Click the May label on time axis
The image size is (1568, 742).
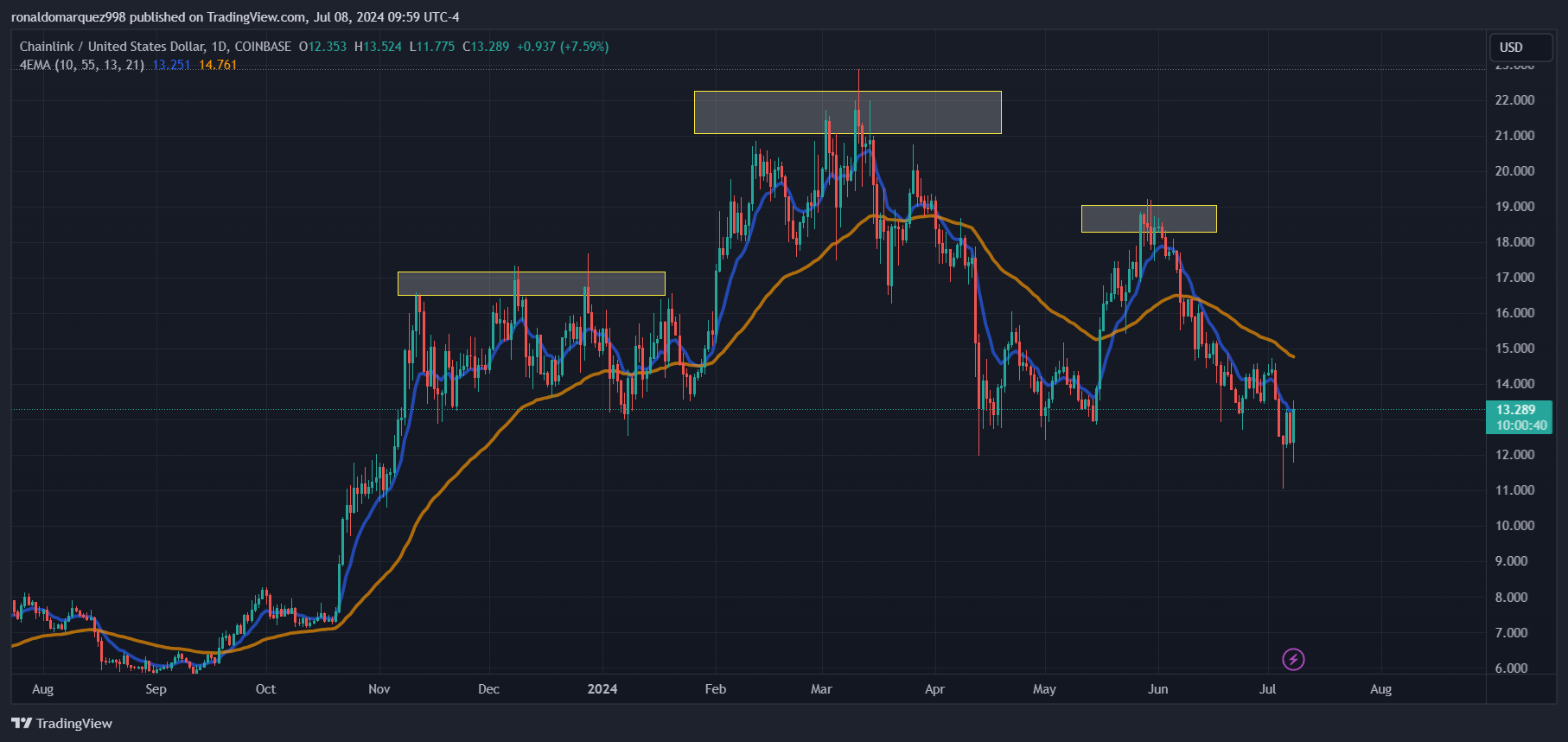[x=1044, y=689]
